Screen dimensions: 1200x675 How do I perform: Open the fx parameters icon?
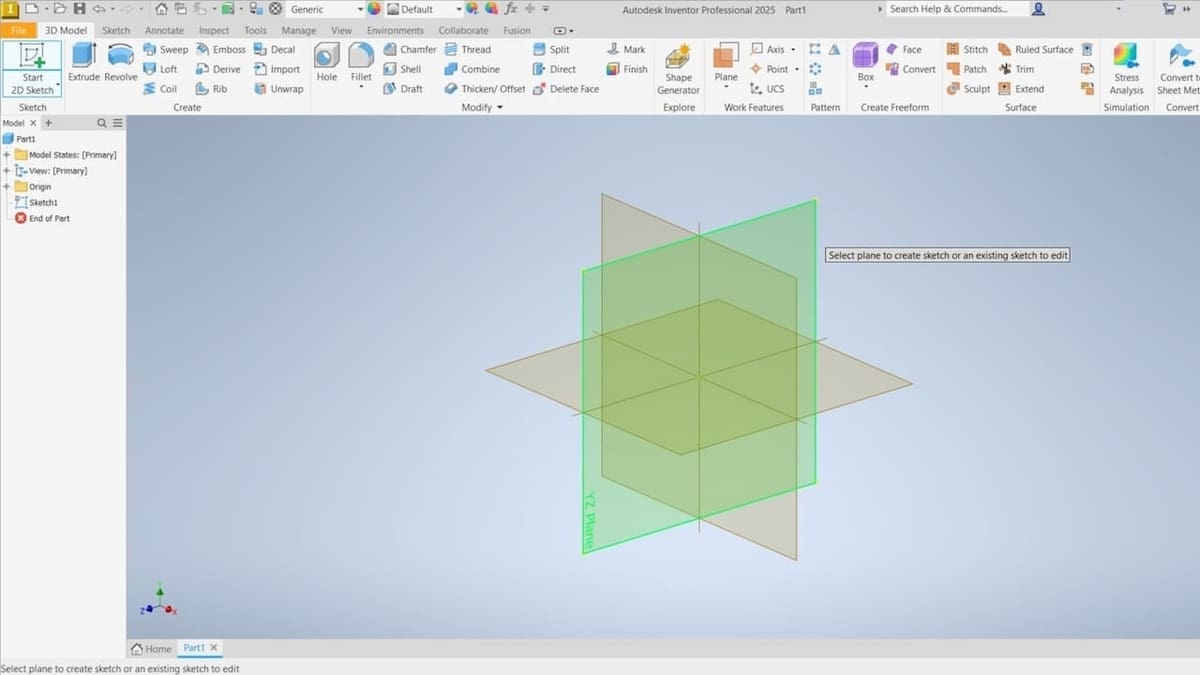coord(511,9)
